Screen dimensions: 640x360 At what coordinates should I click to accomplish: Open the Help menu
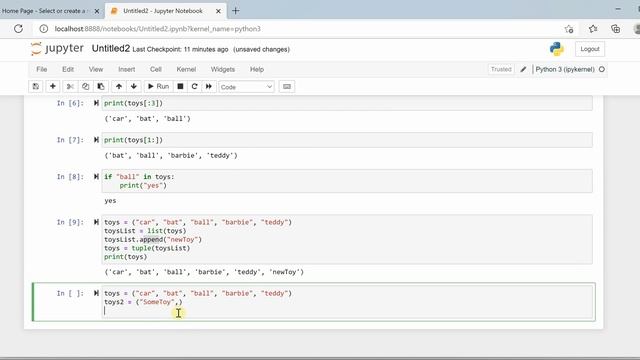(x=257, y=69)
